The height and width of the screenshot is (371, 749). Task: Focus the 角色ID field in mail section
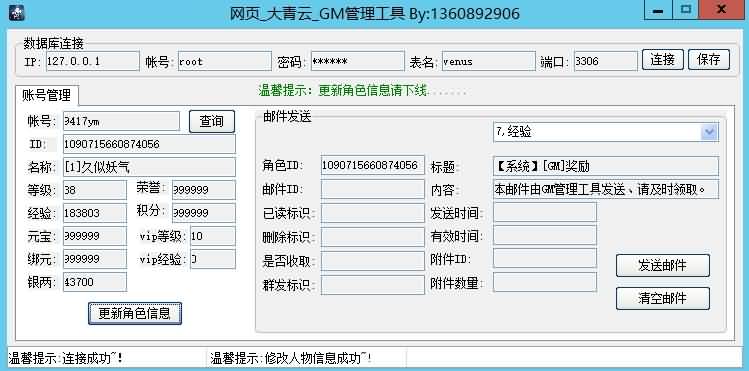pos(373,165)
